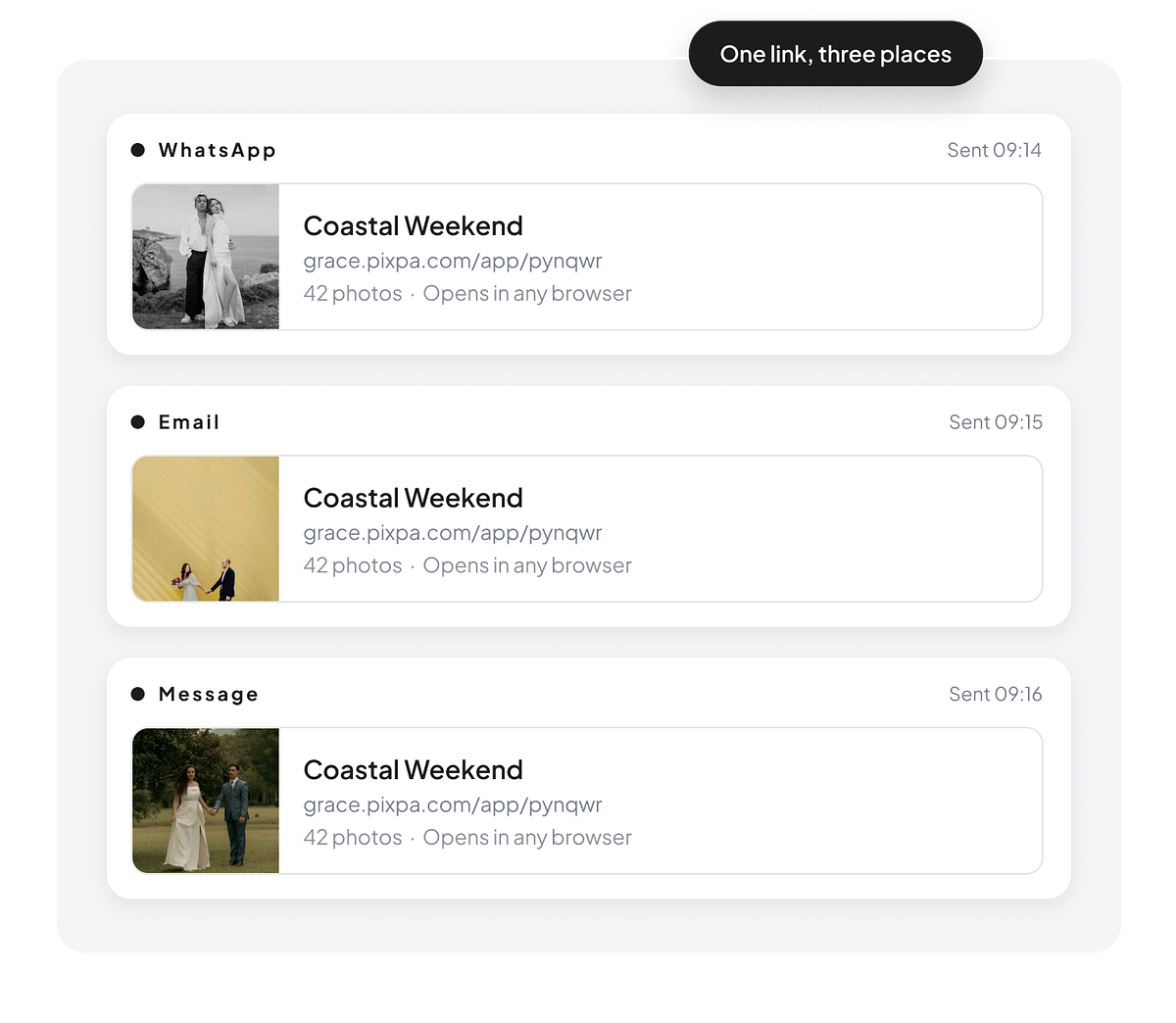The height and width of the screenshot is (1023, 1176).
Task: Click the 'One link, three places' pill
Action: (x=836, y=54)
